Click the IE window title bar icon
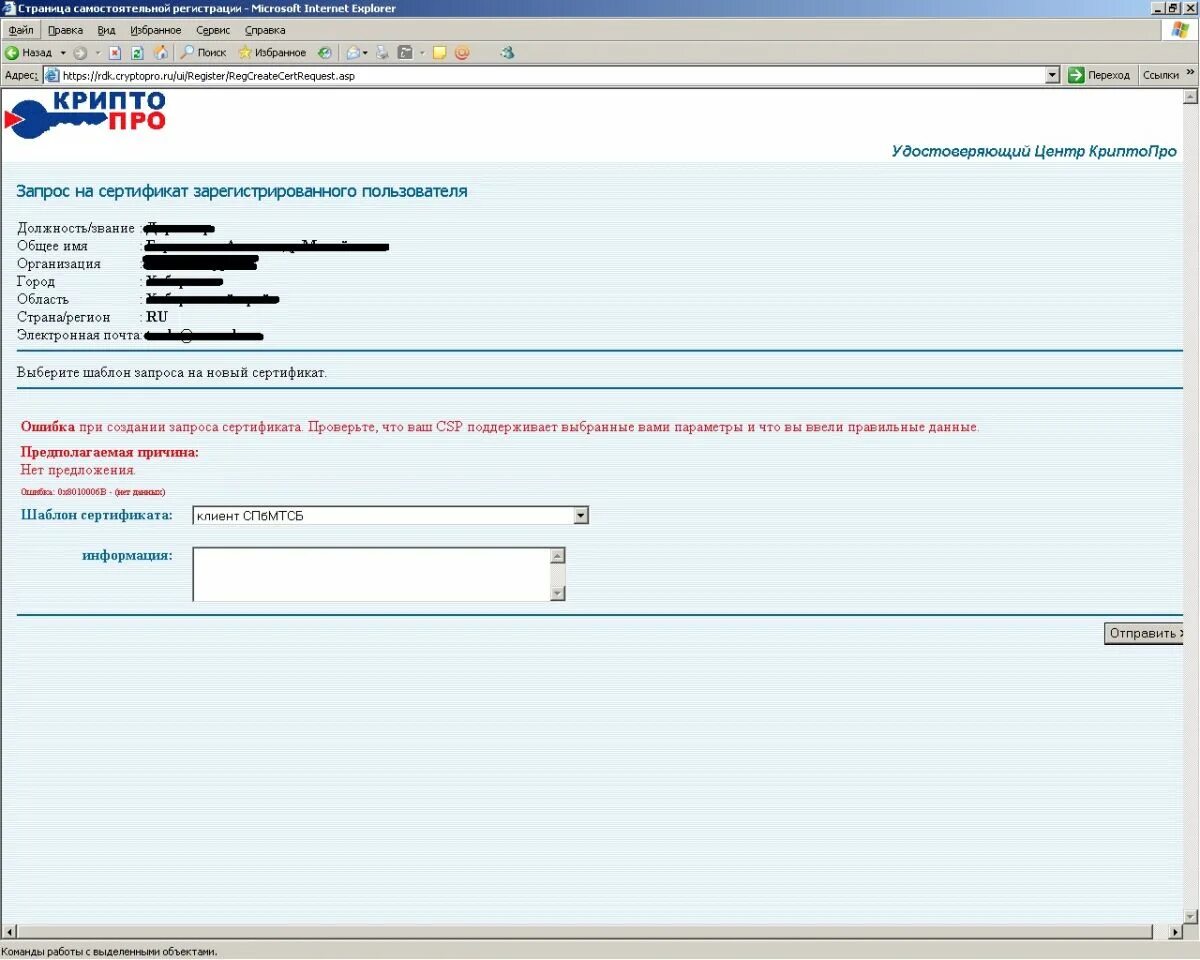Screen dimensions: 1200x960 [x=9, y=8]
